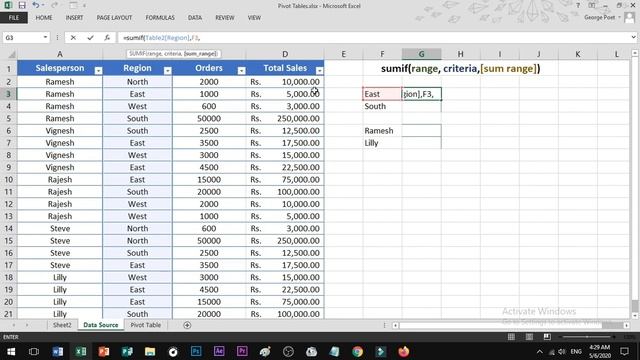Open PowerPoint from the taskbar
640x360 pixels.
104,351
